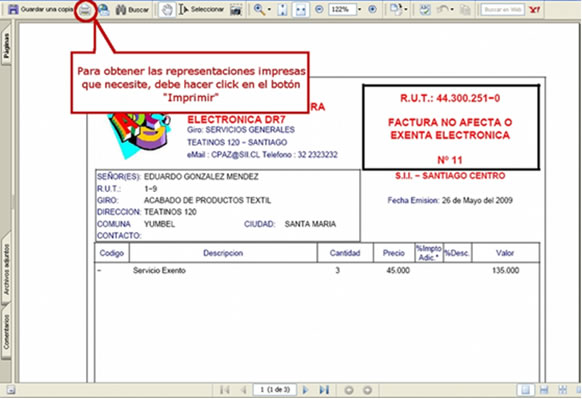Click the text 'TEATINOS 120 – SANTIAGO'
The width and height of the screenshot is (582, 399).
tap(237, 143)
